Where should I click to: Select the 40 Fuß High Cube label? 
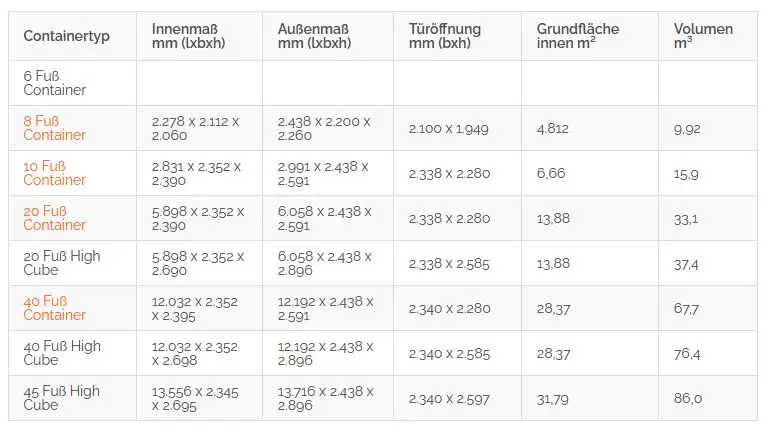click(x=62, y=353)
